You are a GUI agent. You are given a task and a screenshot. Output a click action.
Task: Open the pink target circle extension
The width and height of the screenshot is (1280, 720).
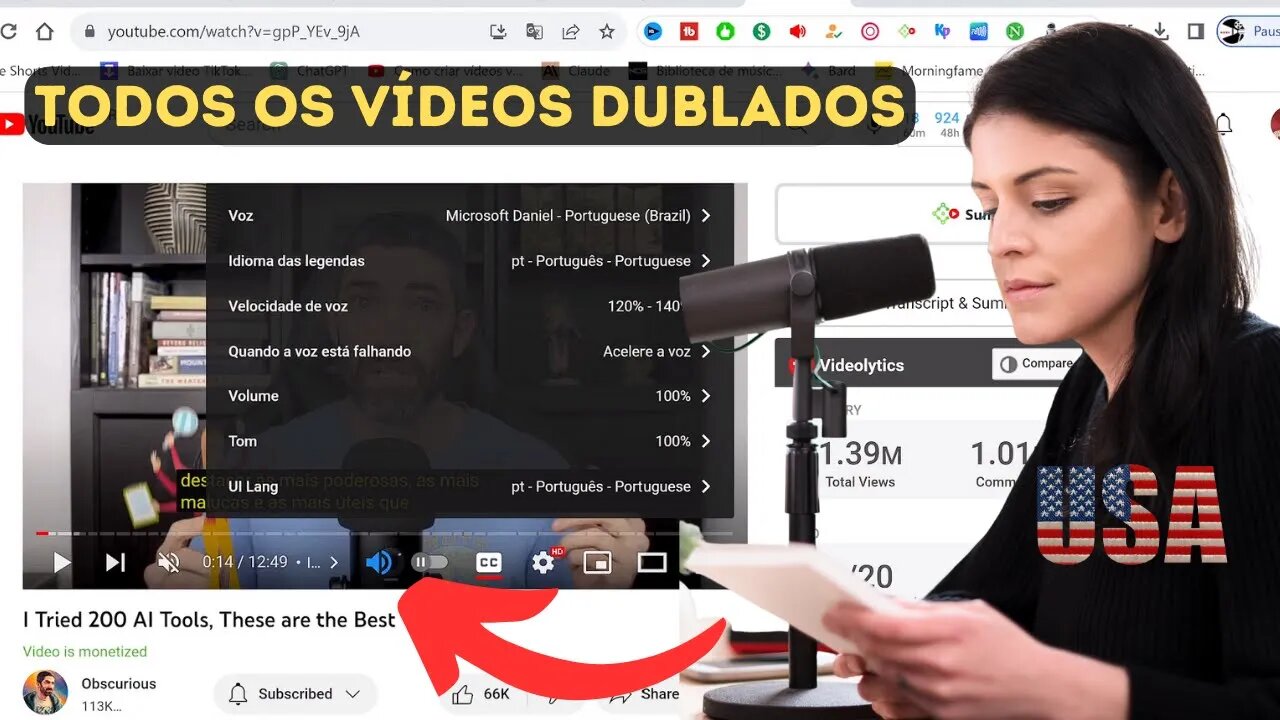(870, 32)
